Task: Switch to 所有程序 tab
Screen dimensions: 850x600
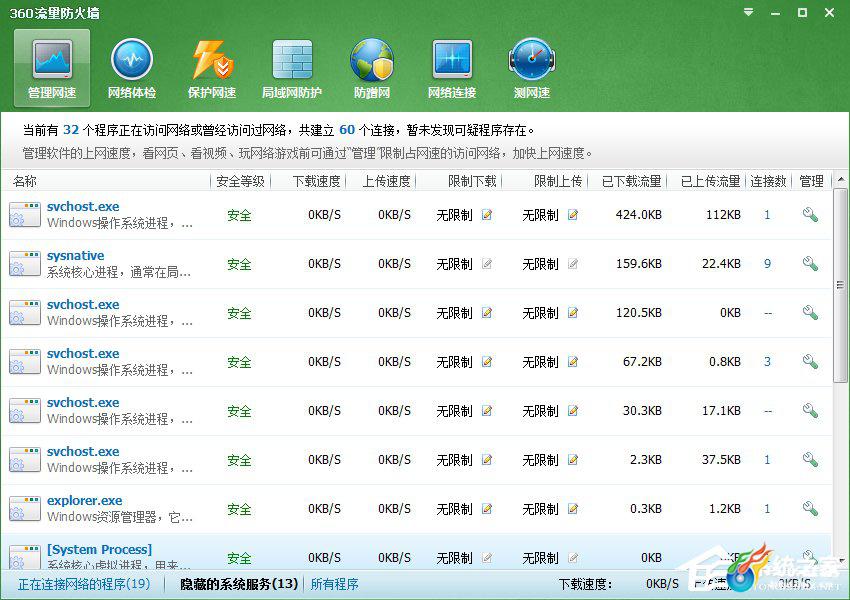Action: 334,584
